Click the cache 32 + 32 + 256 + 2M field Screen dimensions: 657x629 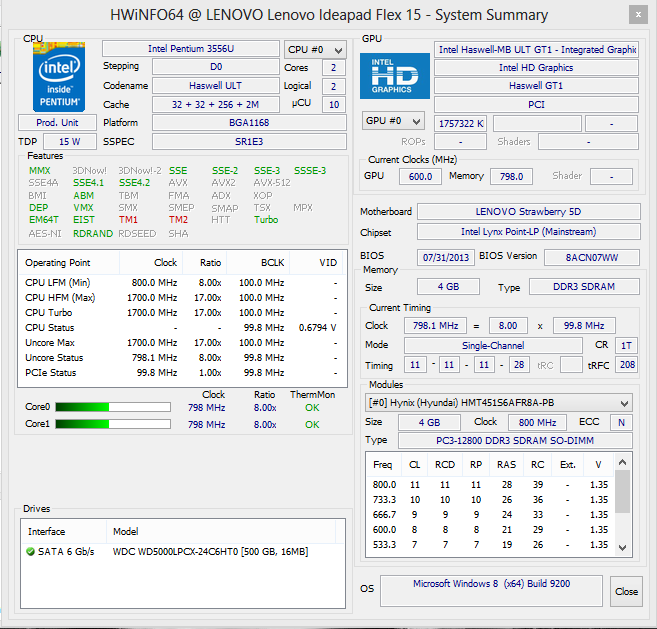click(215, 104)
